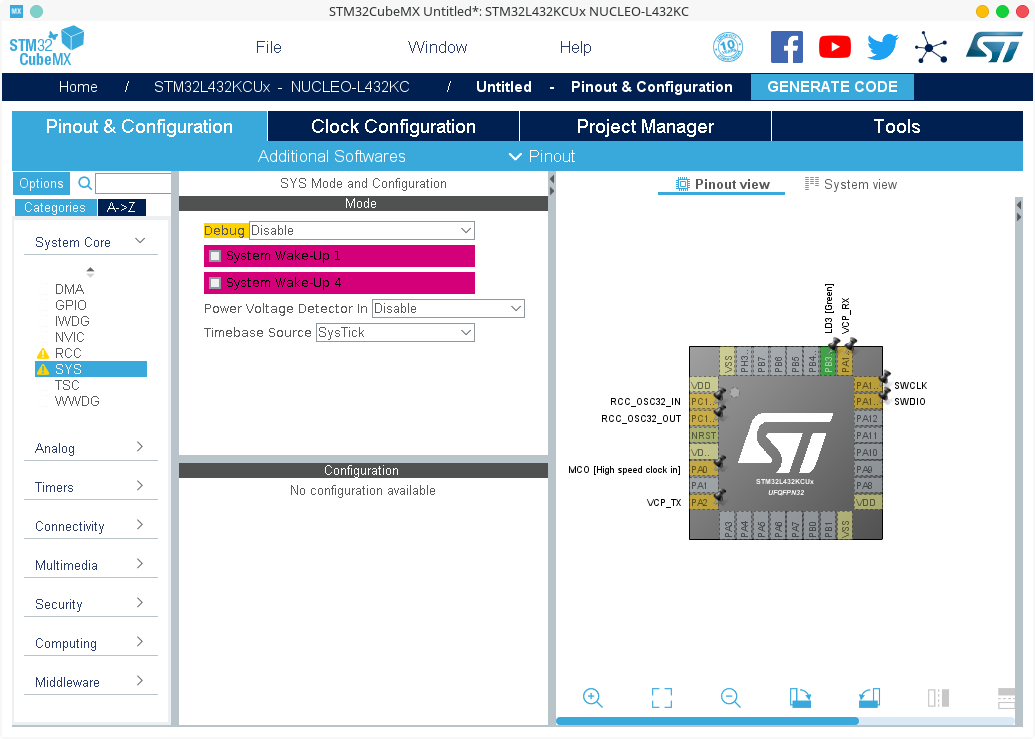The width and height of the screenshot is (1035, 739).
Task: Select WWDG in System Core
Action: [x=77, y=401]
